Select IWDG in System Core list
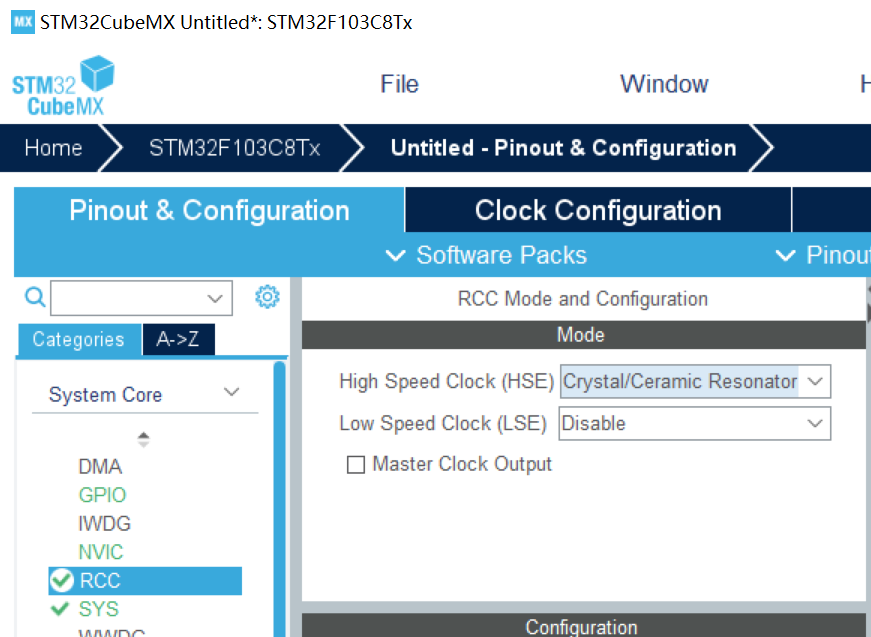 click(104, 524)
